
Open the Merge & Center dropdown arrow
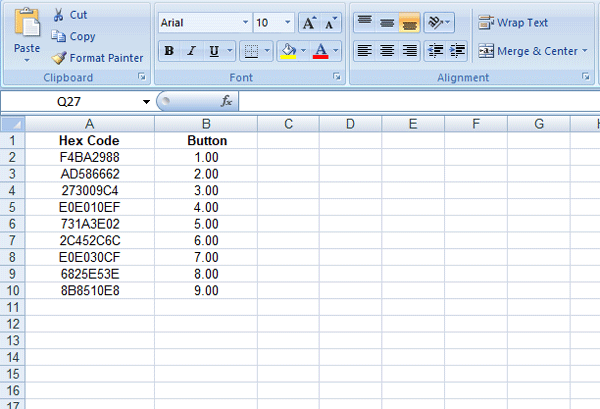[585, 51]
